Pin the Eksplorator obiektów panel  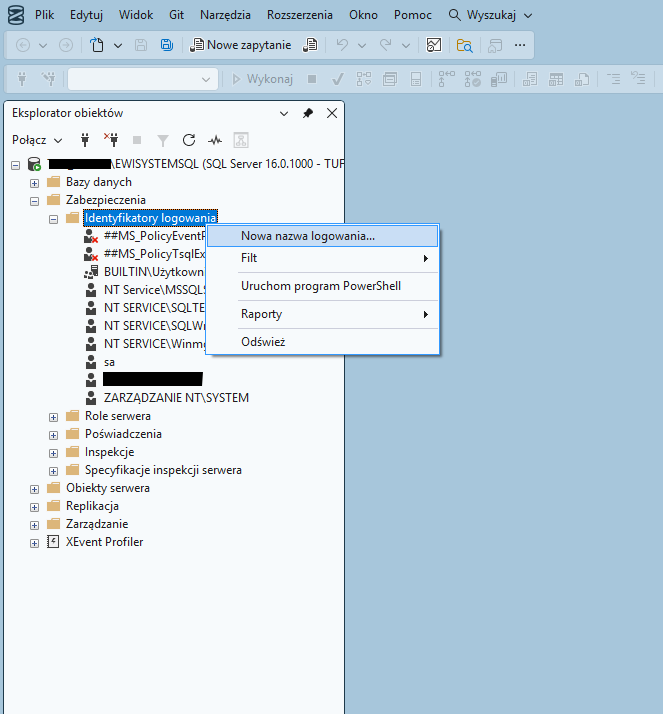[x=308, y=113]
